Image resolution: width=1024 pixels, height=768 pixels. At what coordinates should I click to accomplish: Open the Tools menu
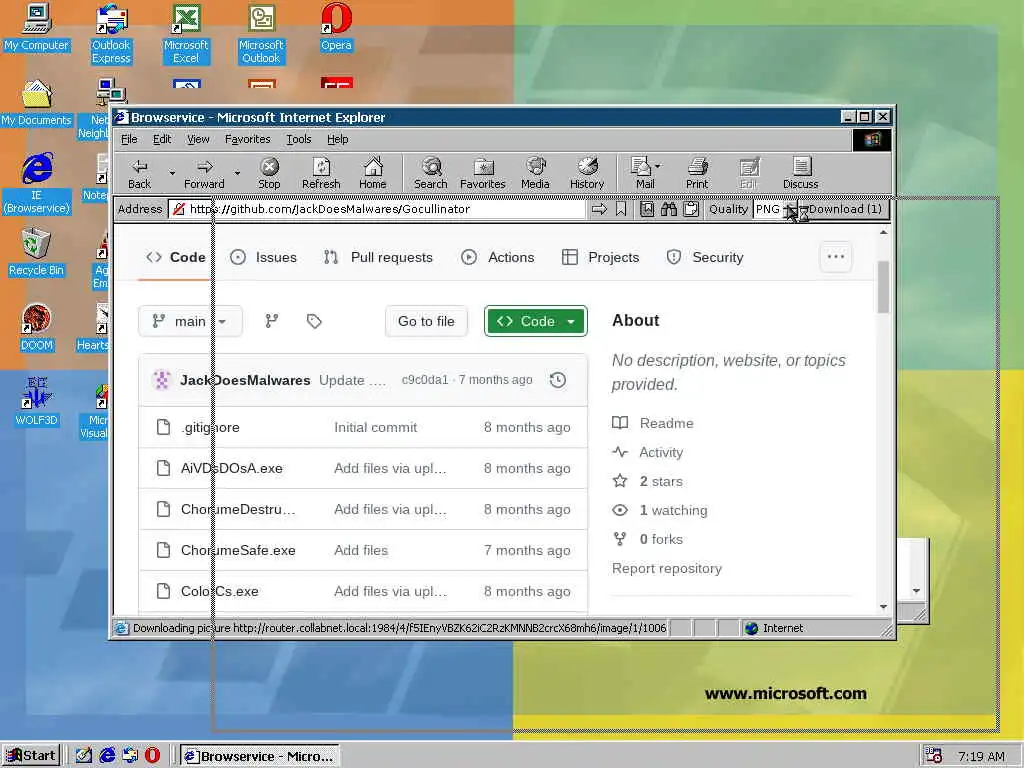point(298,139)
